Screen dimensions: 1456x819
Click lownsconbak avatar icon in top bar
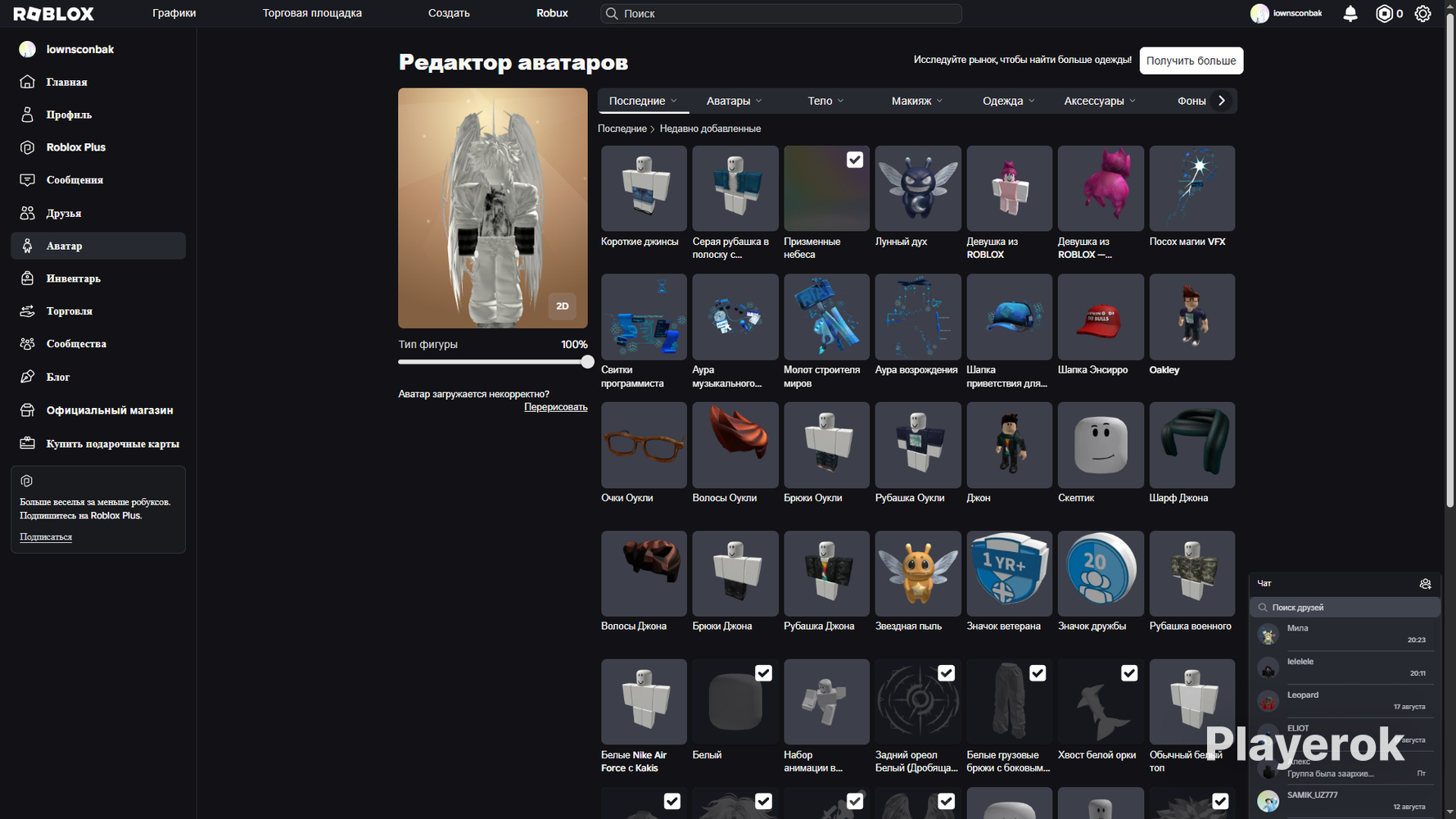pyautogui.click(x=1259, y=13)
